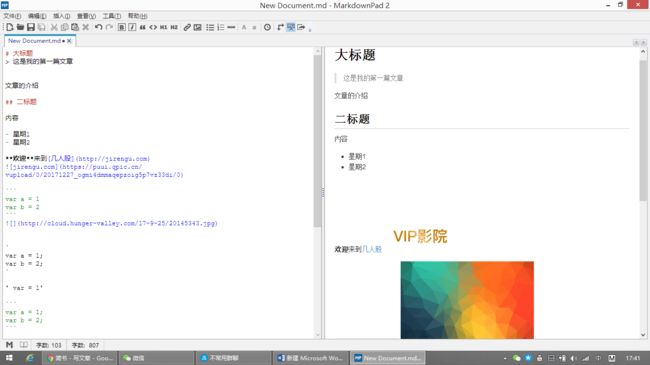This screenshot has width=650, height=365.
Task: Toggle the live preview pane button
Action: coord(291,27)
